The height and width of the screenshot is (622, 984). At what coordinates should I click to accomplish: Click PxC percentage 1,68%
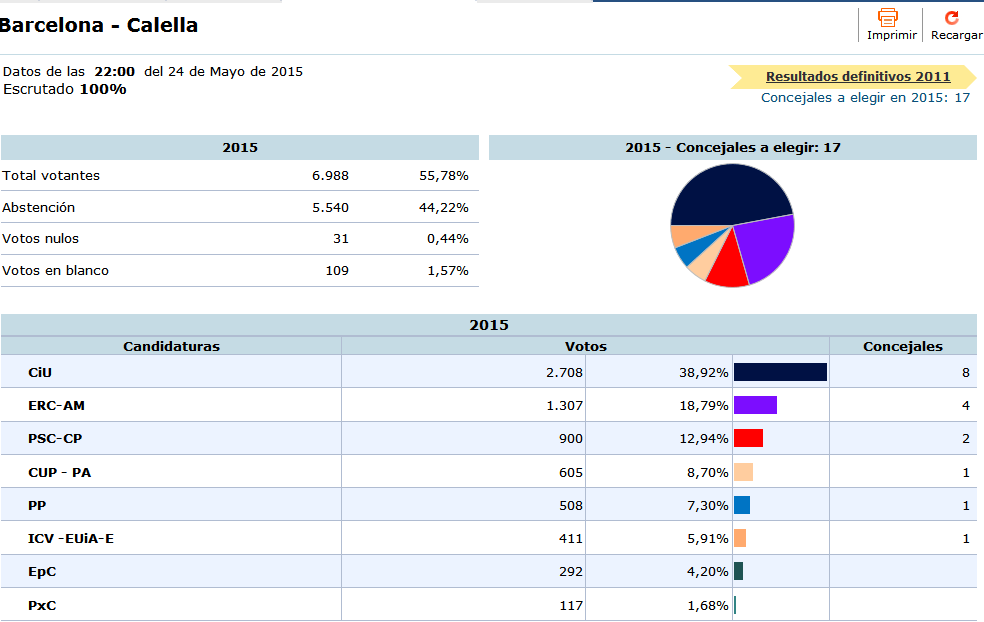point(707,606)
